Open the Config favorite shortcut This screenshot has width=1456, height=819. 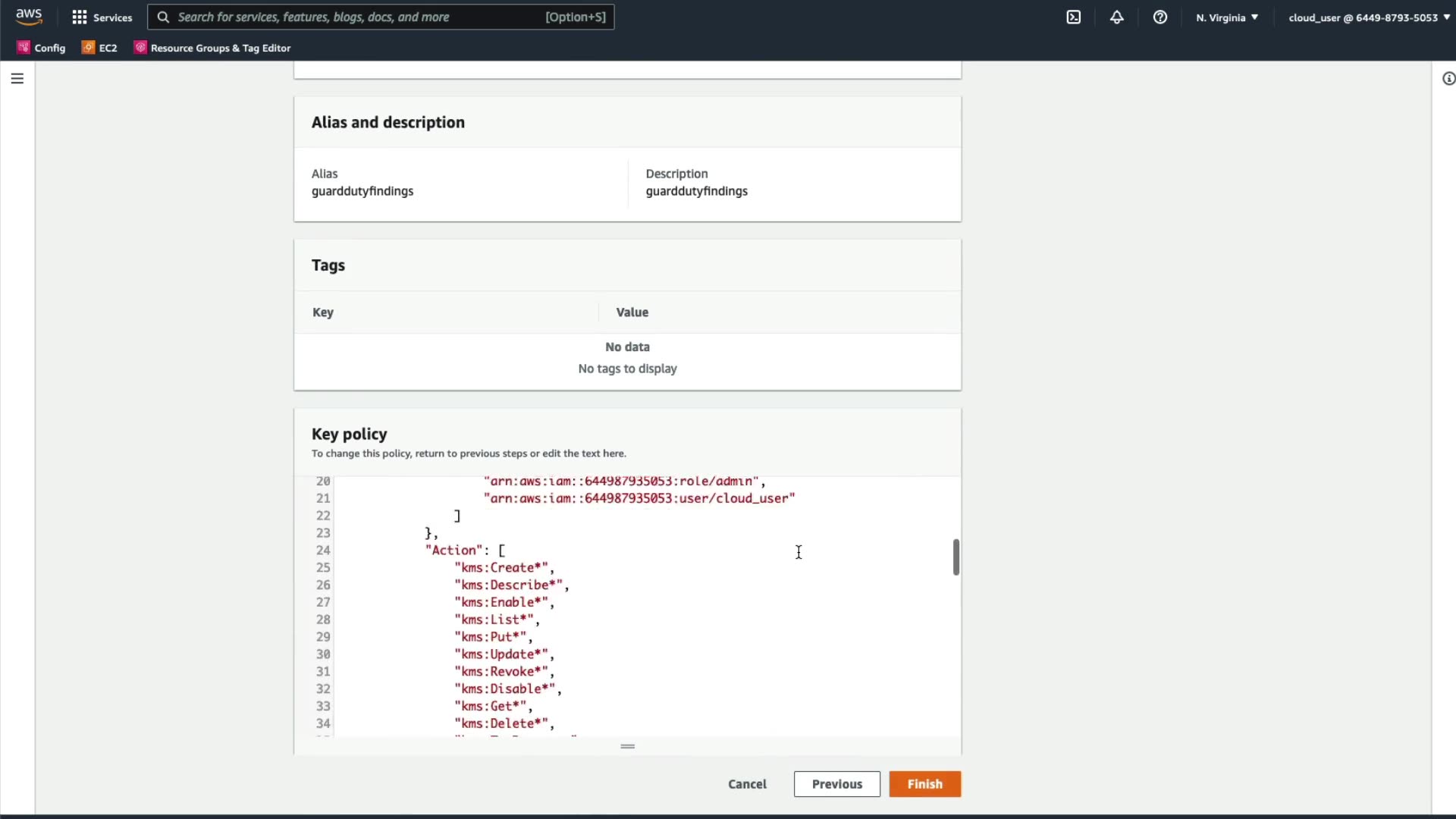coord(42,48)
